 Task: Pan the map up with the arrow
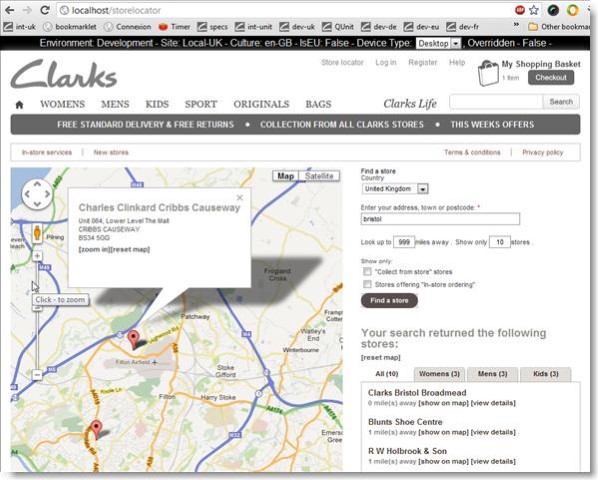point(37,185)
